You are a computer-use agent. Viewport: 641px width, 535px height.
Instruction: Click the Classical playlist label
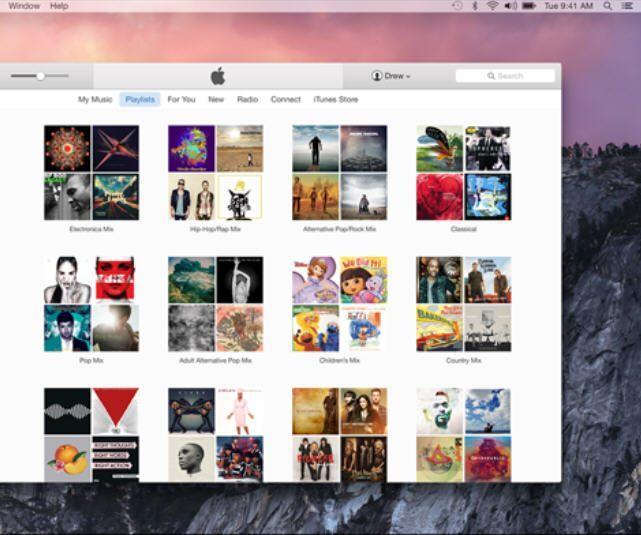[x=464, y=229]
